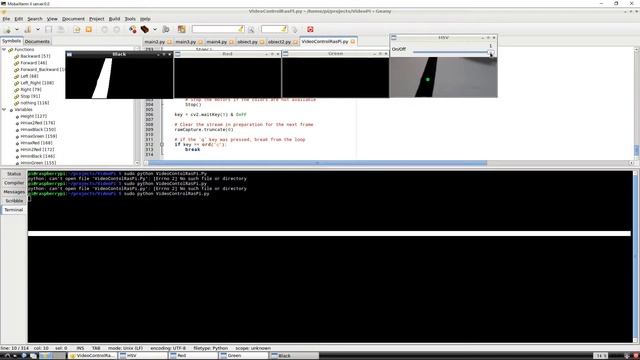Click into the goto line field
This screenshot has width=640, height=360.
pyautogui.click(x=274, y=29)
